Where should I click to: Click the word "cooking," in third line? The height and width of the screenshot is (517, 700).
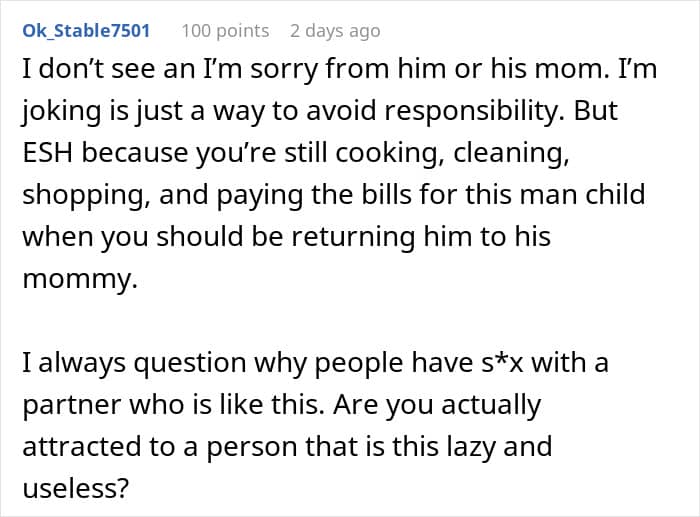[x=387, y=154]
